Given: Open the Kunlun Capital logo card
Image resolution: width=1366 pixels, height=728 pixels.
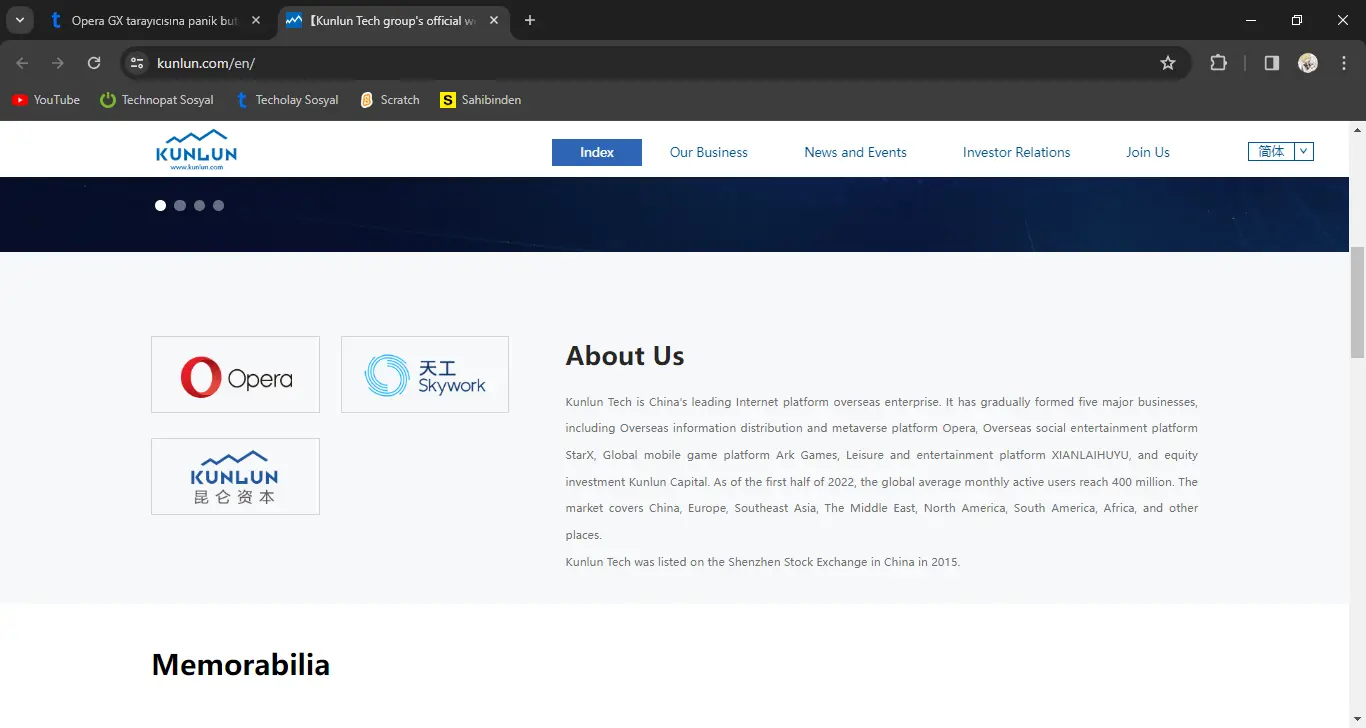Looking at the screenshot, I should click(x=235, y=476).
